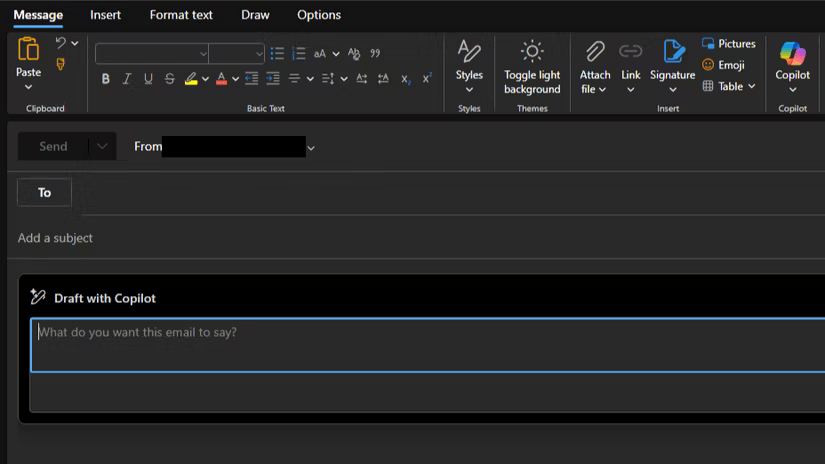Image resolution: width=825 pixels, height=464 pixels.
Task: Click the From label button
Action: pos(148,146)
